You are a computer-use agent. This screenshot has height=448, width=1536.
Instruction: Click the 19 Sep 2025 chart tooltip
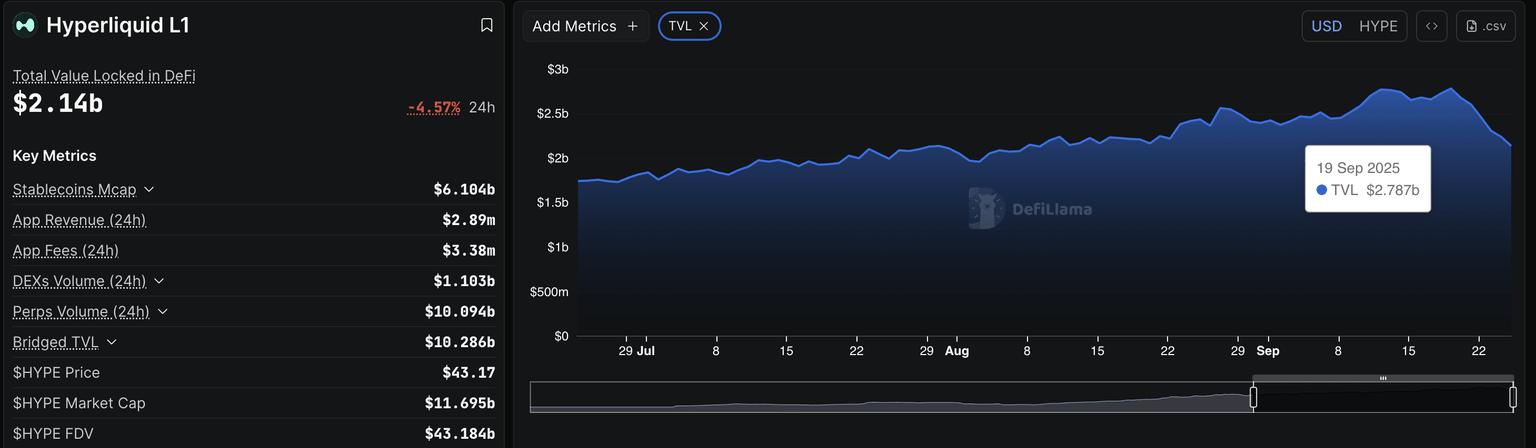pyautogui.click(x=1367, y=179)
